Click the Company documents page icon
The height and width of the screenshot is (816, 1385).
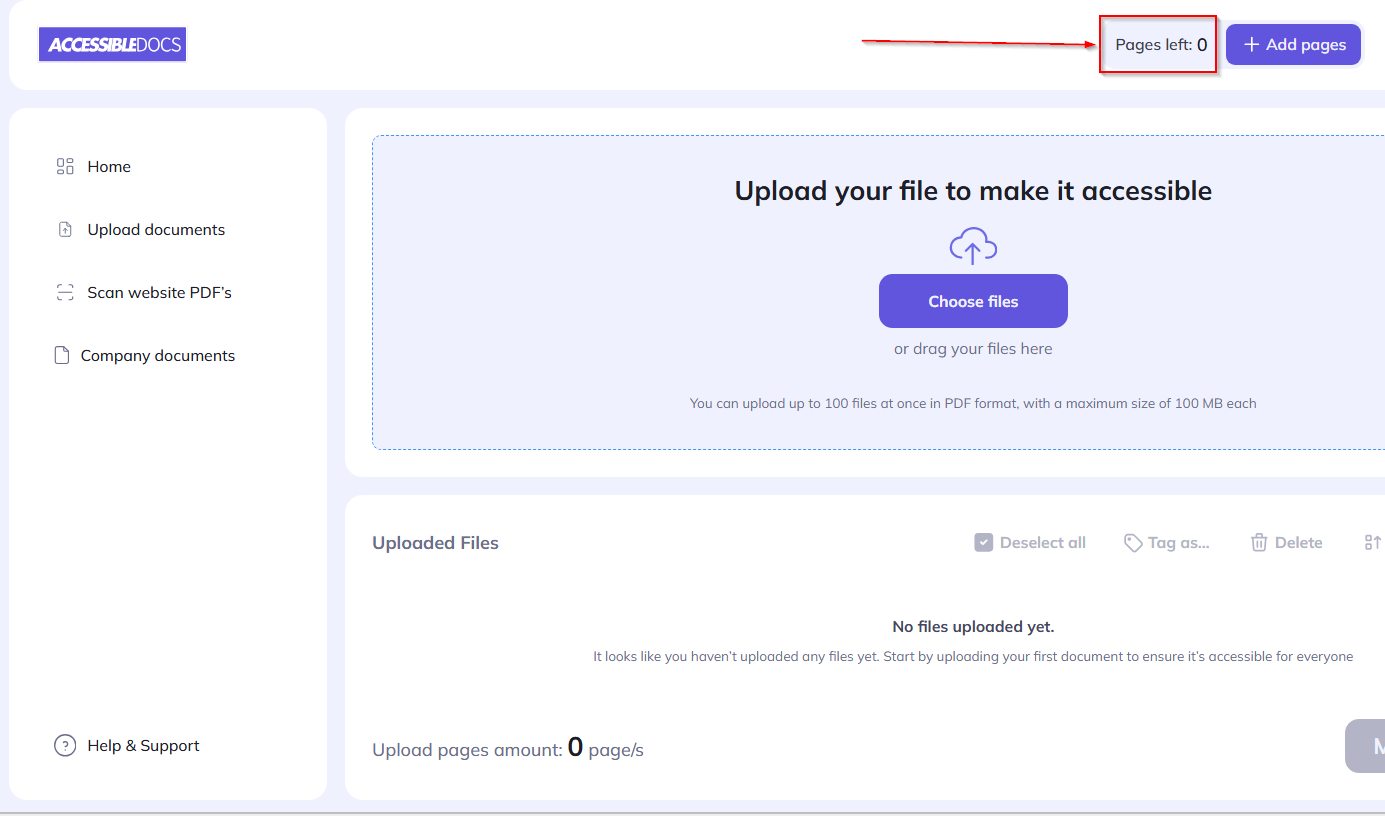[x=61, y=355]
